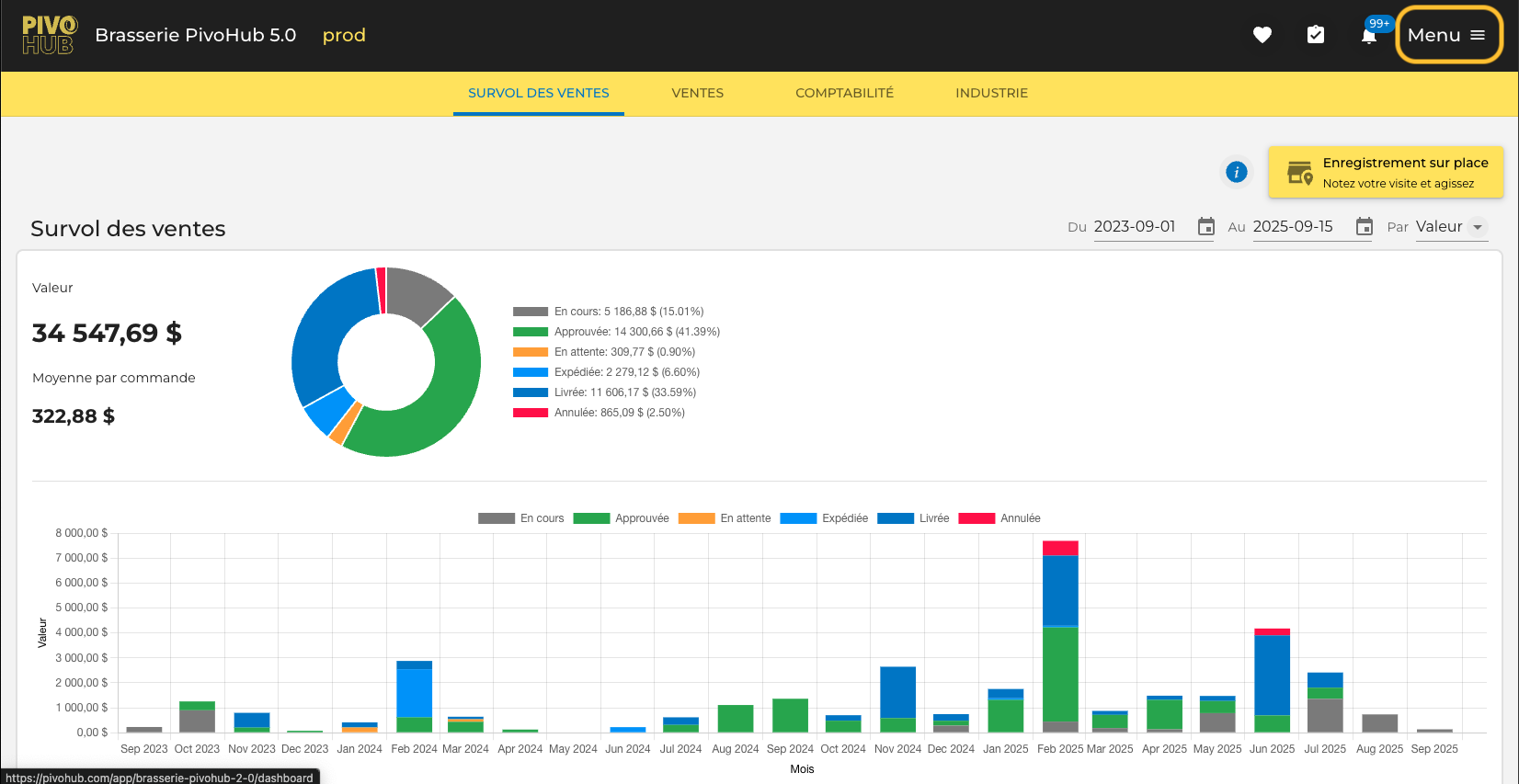Click the Feb 2024 bar in chart

coord(414,697)
